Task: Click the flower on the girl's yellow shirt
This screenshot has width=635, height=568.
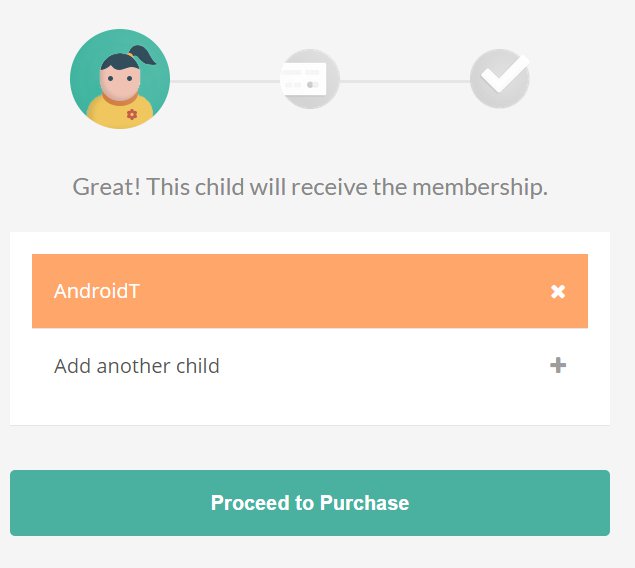Action: (x=132, y=115)
